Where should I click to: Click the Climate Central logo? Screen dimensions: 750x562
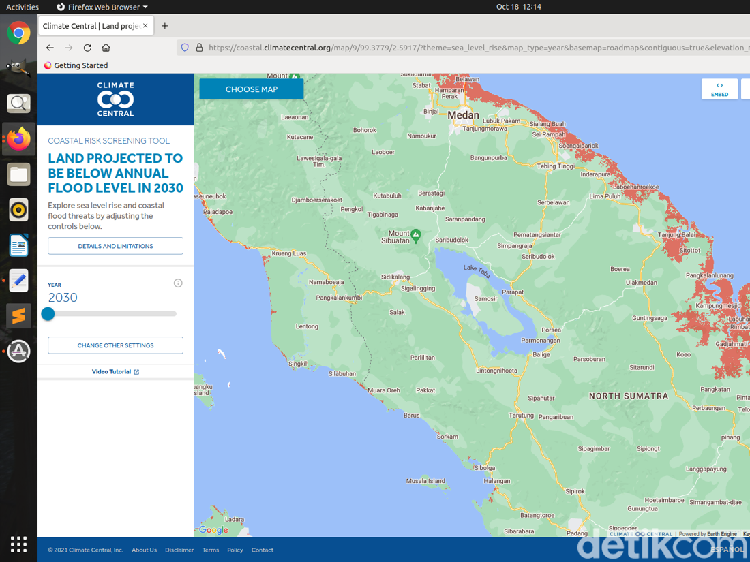pos(115,99)
